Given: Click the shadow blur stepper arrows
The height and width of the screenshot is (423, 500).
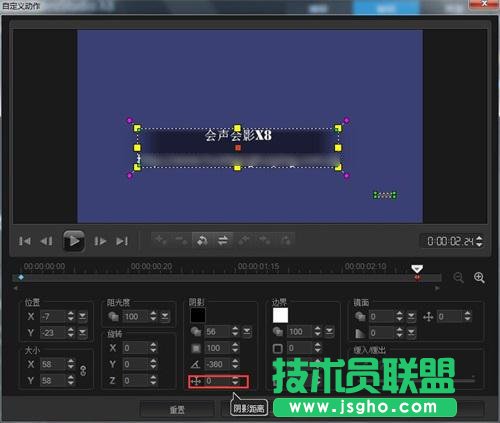Looking at the screenshot, I should 235,348.
